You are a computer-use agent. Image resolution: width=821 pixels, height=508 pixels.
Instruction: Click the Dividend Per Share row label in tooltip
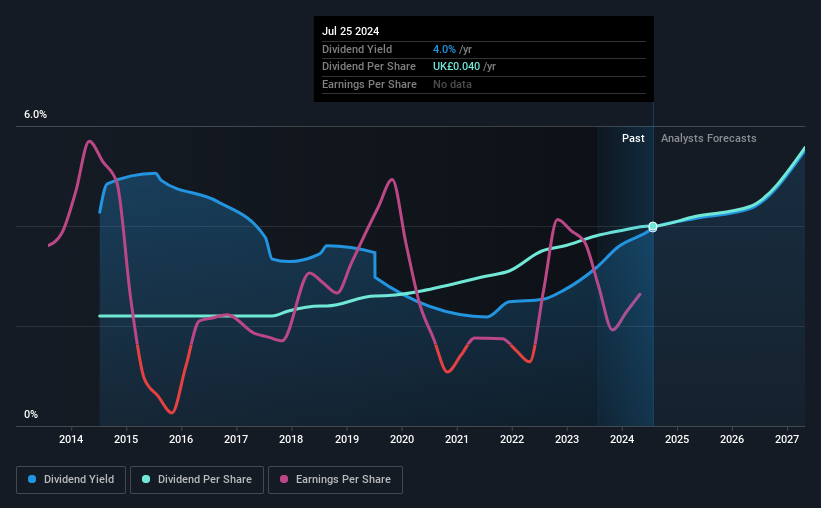369,67
